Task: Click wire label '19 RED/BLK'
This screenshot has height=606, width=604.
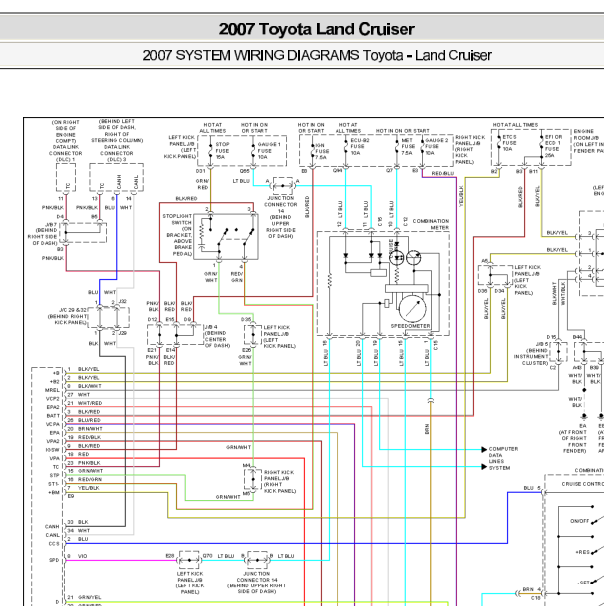Action: click(x=84, y=437)
